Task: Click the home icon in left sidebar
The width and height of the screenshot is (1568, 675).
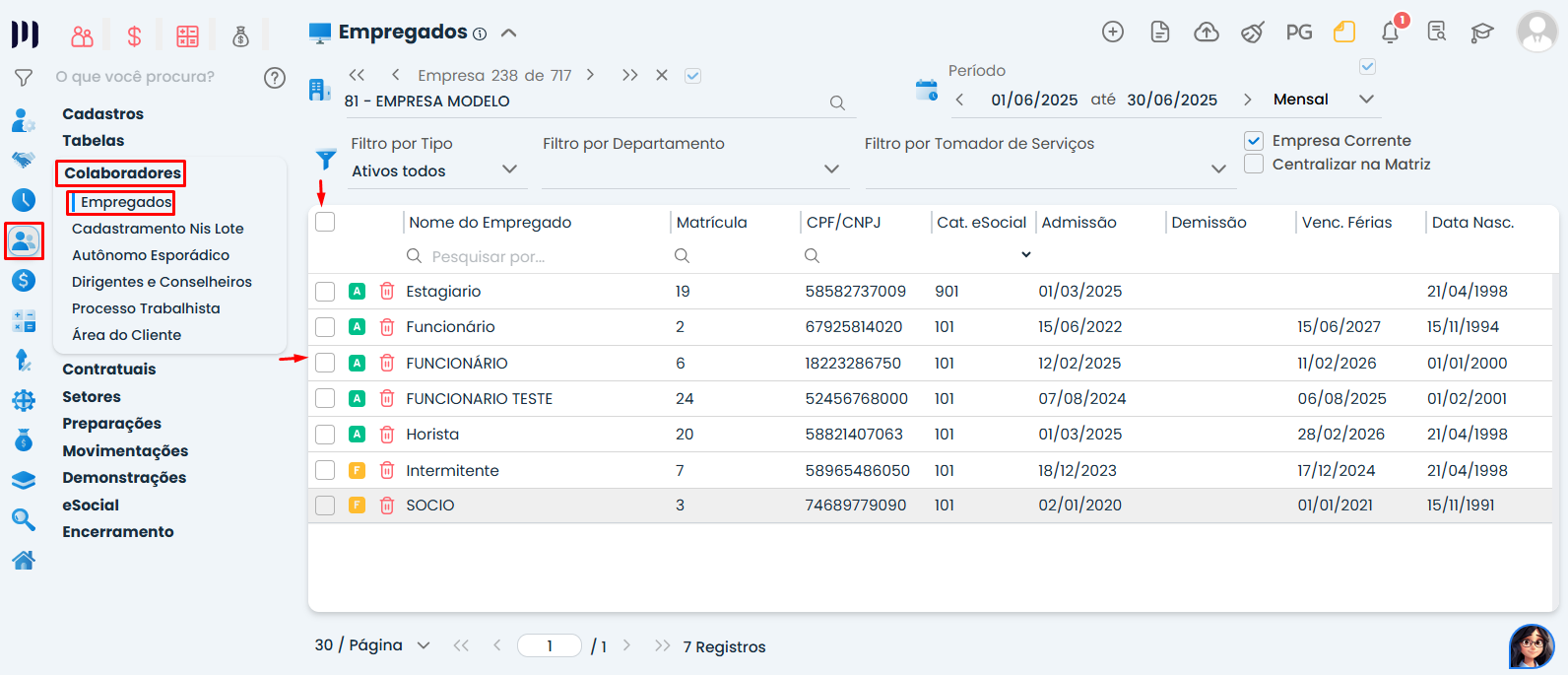Action: pos(24,561)
